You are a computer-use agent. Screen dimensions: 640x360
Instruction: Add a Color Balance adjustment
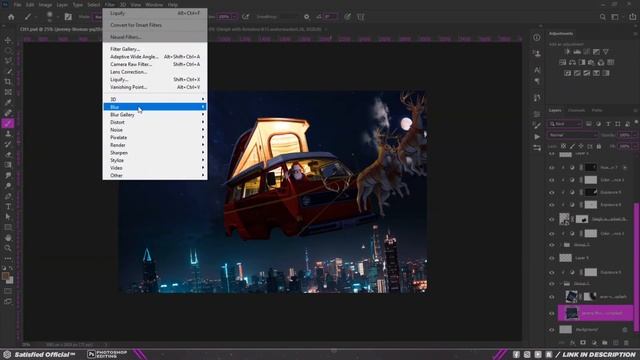(x=572, y=62)
